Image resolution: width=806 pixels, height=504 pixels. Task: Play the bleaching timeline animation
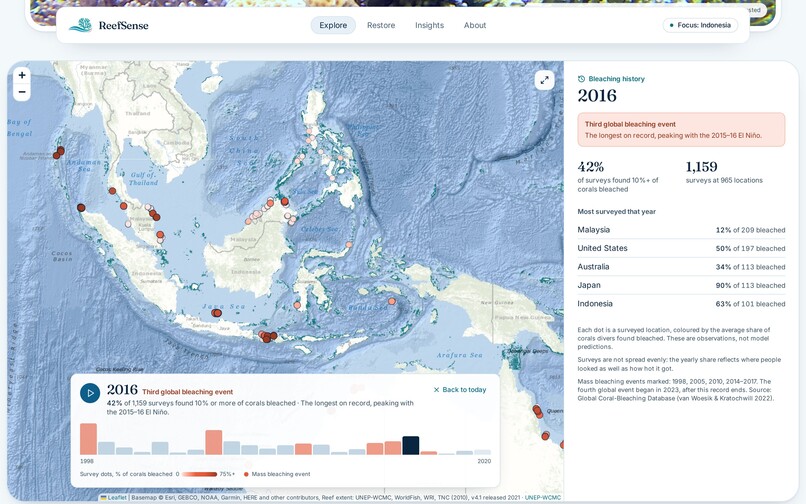[x=90, y=393]
